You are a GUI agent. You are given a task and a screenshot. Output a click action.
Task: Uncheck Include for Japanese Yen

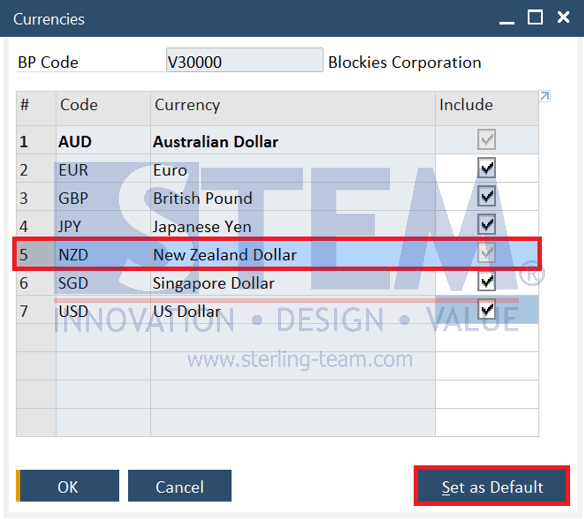[486, 225]
